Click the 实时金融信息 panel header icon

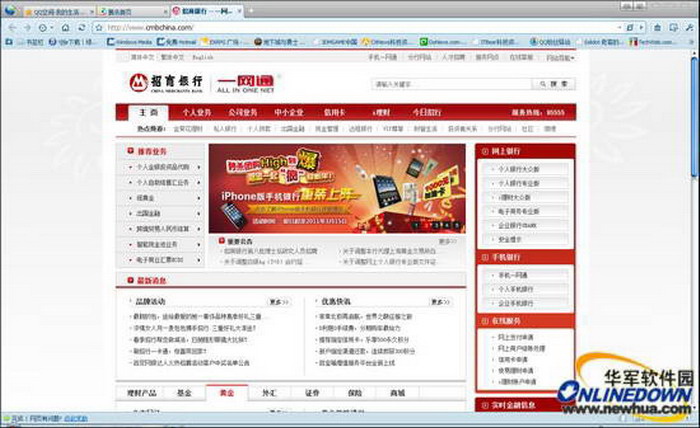[x=485, y=405]
